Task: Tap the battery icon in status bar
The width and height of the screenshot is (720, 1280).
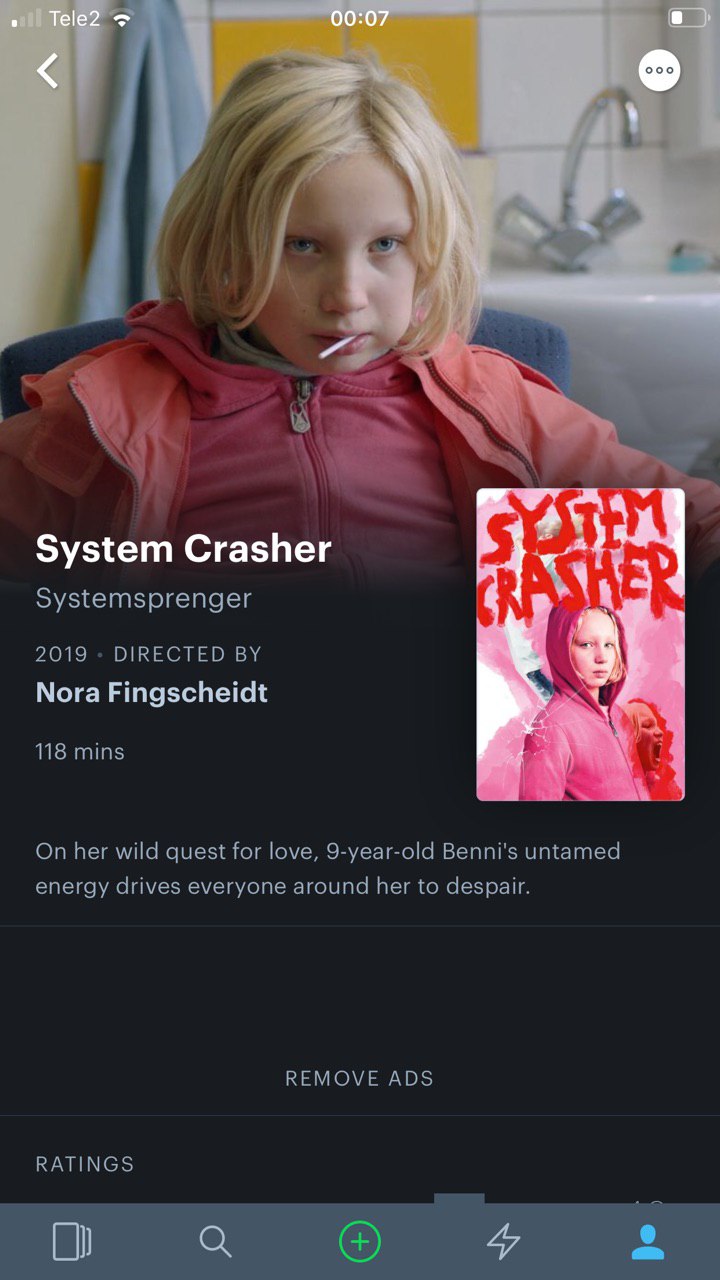Action: (688, 18)
